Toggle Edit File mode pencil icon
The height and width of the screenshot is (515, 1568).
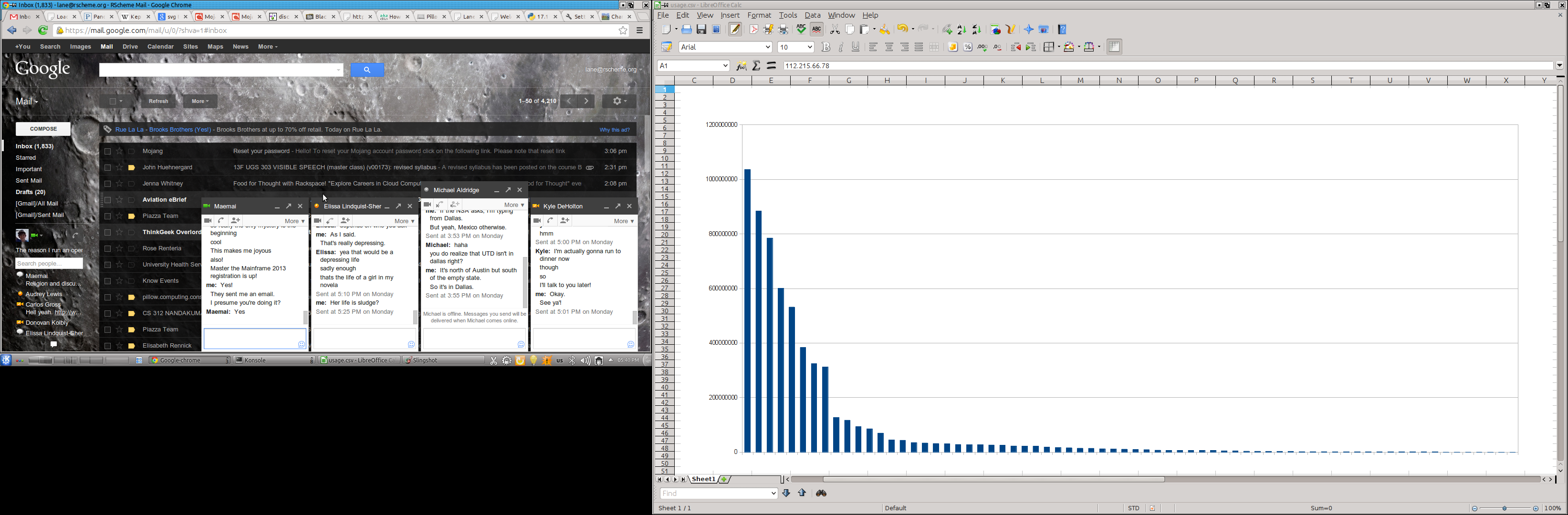tap(735, 30)
